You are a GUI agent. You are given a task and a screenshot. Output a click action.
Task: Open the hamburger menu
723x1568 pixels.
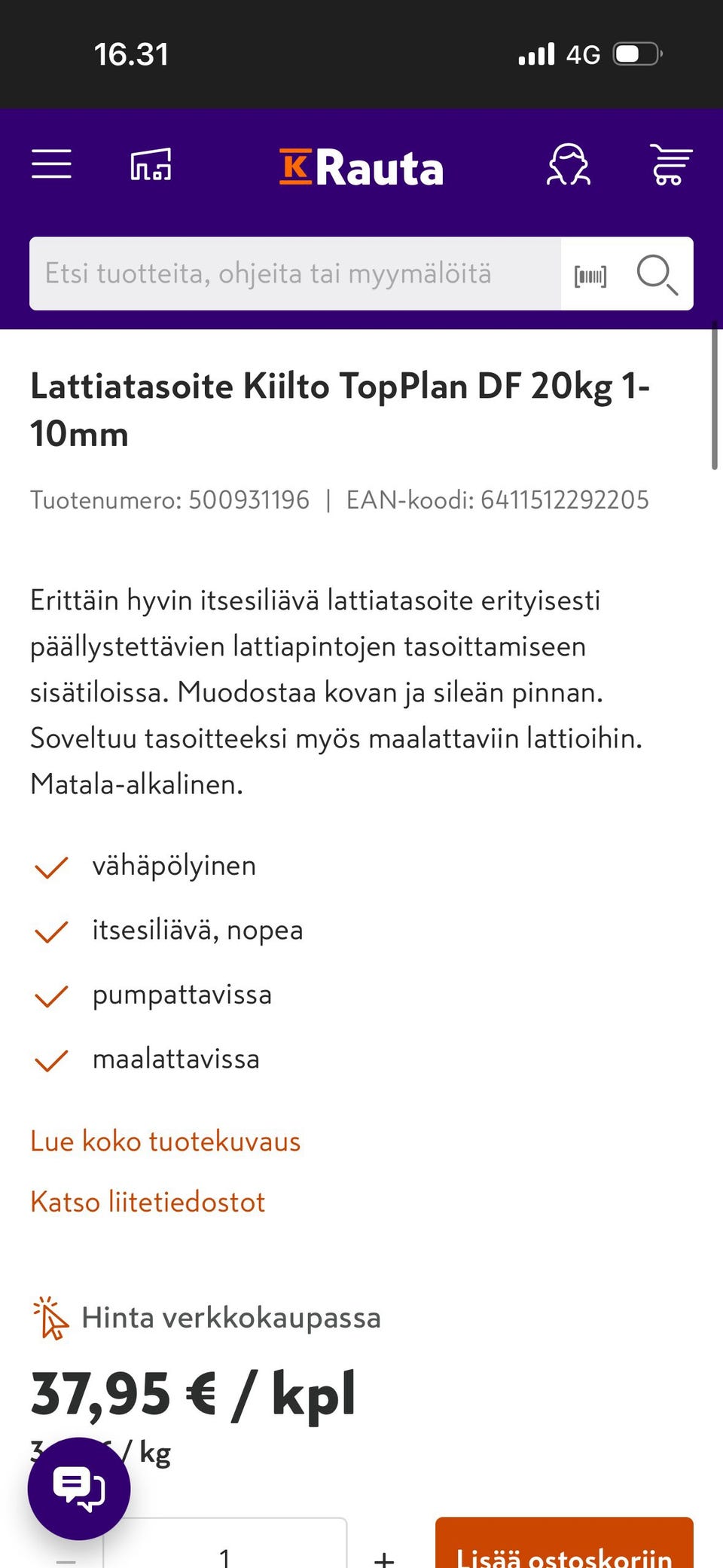tap(51, 164)
